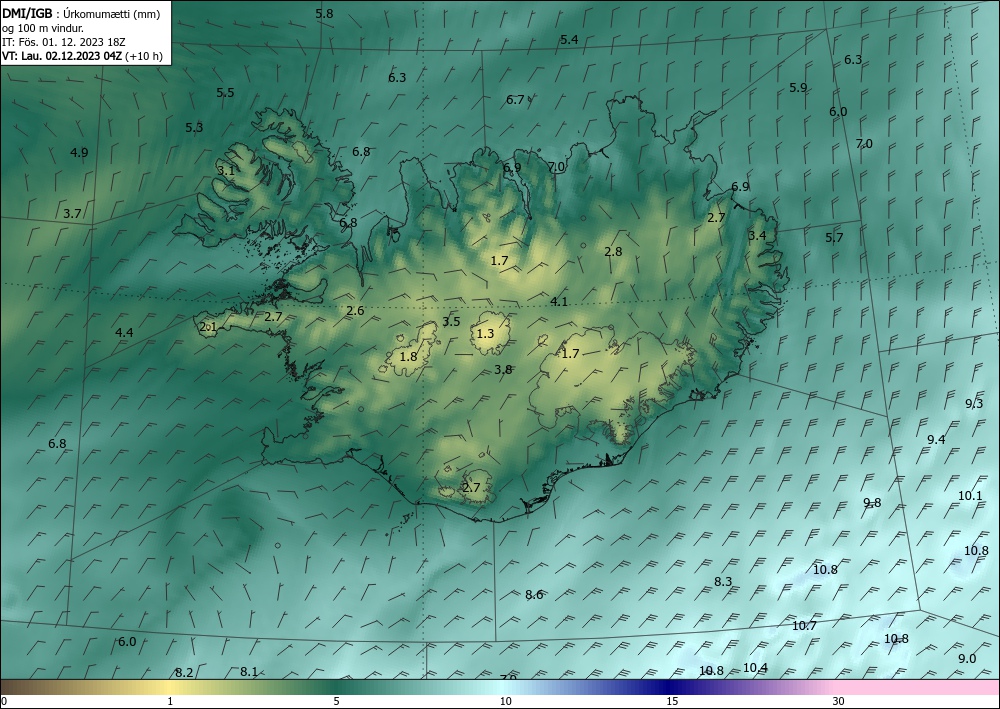The width and height of the screenshot is (1000, 709).
Task: Click the value 5.9 on the map
Action: (798, 88)
